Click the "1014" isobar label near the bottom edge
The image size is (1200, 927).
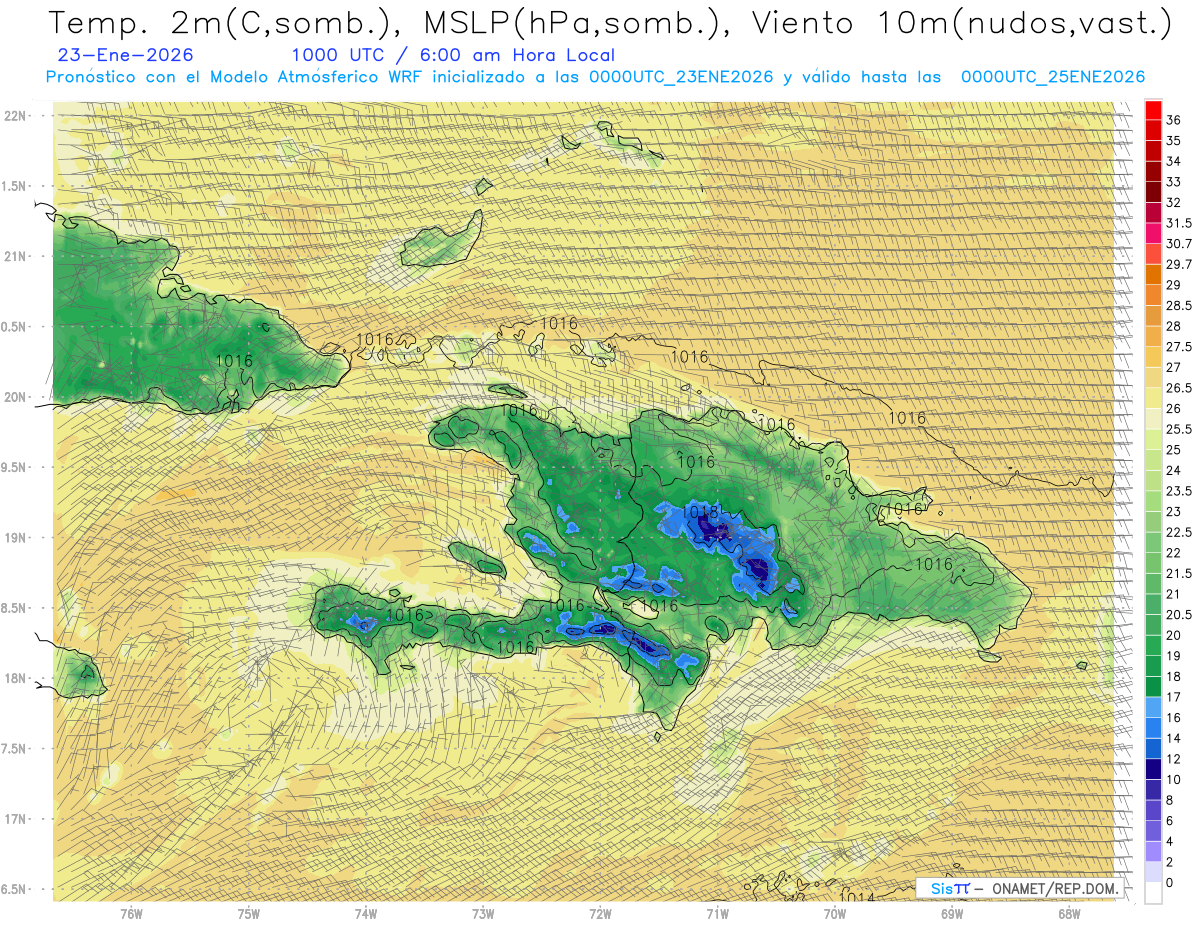coord(856,897)
